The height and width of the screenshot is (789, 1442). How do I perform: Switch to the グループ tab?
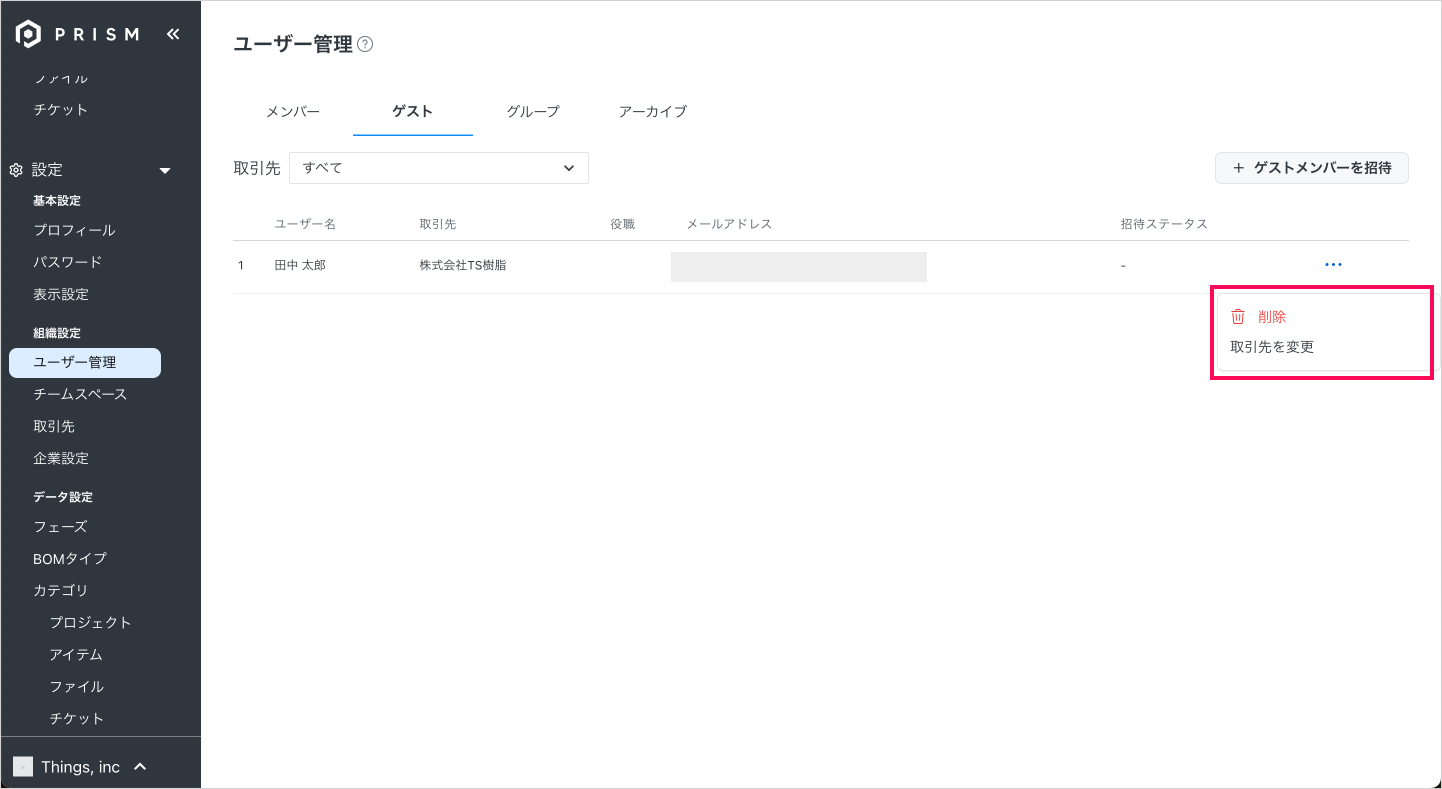coord(532,112)
